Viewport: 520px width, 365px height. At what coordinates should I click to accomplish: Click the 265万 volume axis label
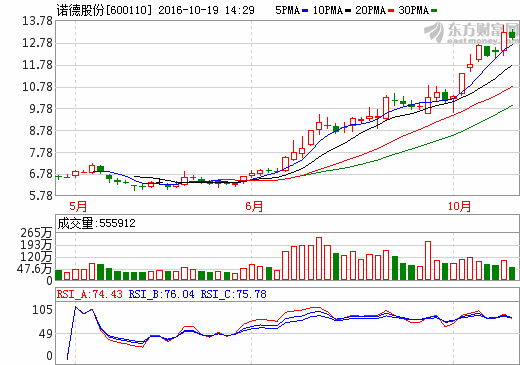coord(36,233)
